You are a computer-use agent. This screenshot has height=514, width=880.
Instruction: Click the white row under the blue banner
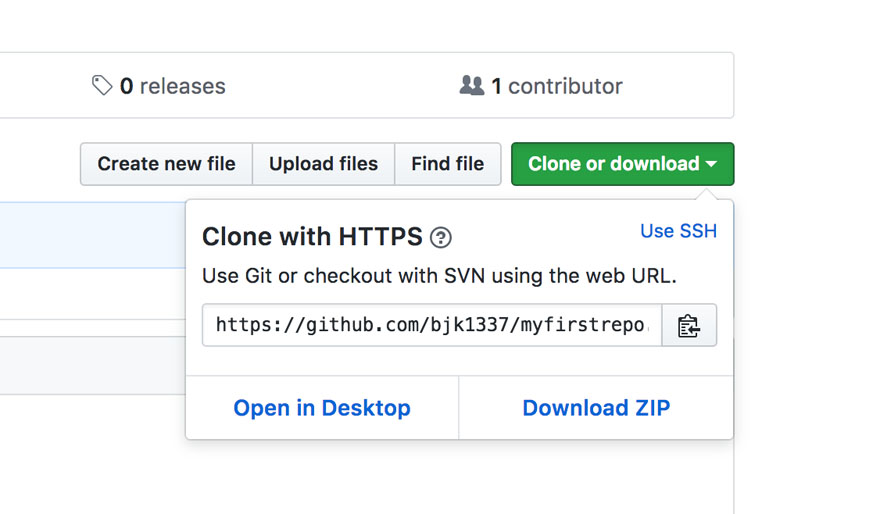pos(90,294)
